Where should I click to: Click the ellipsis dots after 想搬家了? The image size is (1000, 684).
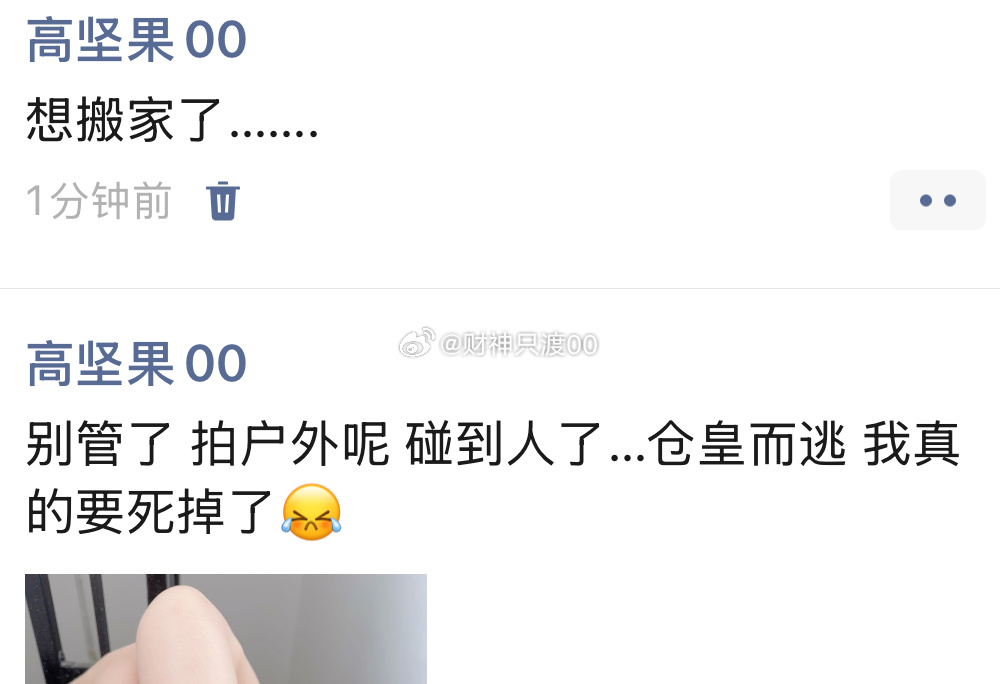pos(274,133)
